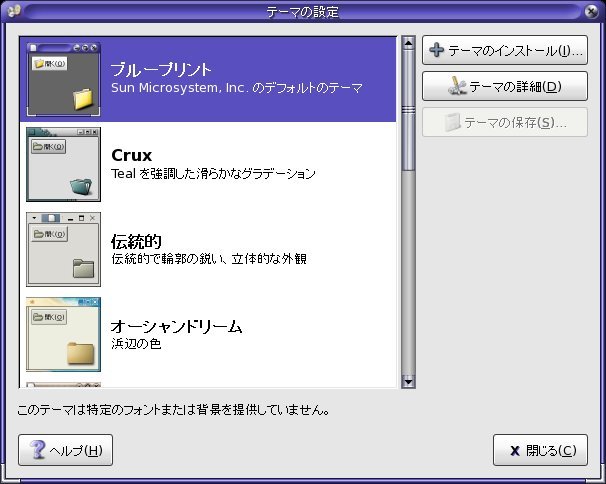Click the テーマの保存(S)... button

click(x=505, y=122)
